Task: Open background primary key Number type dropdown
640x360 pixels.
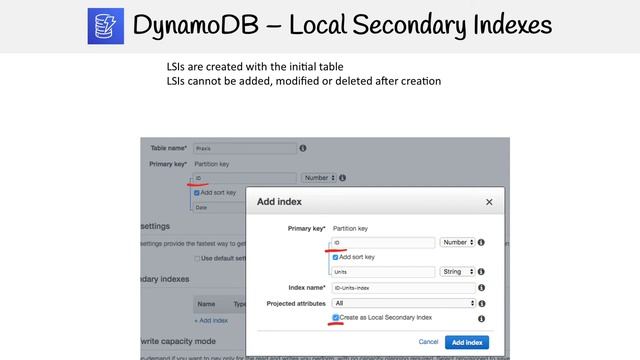Action: (319, 178)
